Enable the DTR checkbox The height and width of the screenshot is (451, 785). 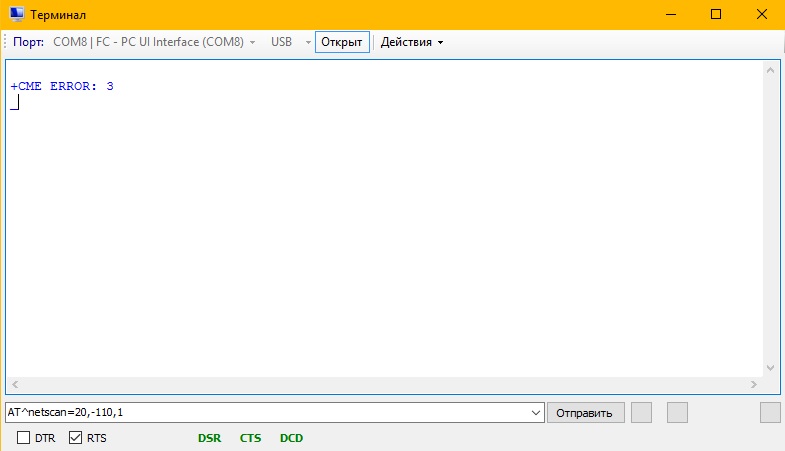(24, 437)
